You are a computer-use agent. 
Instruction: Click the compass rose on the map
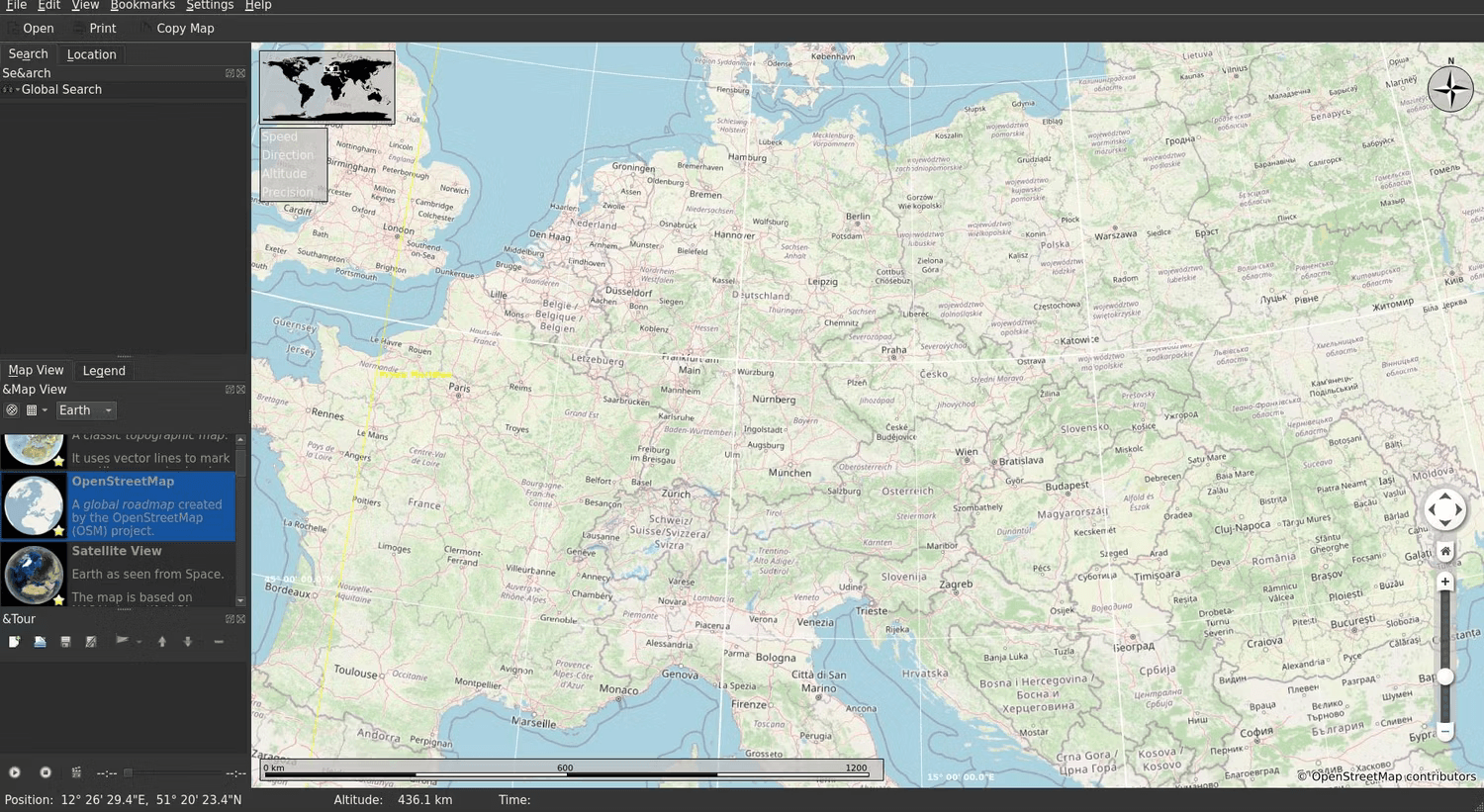[1449, 89]
